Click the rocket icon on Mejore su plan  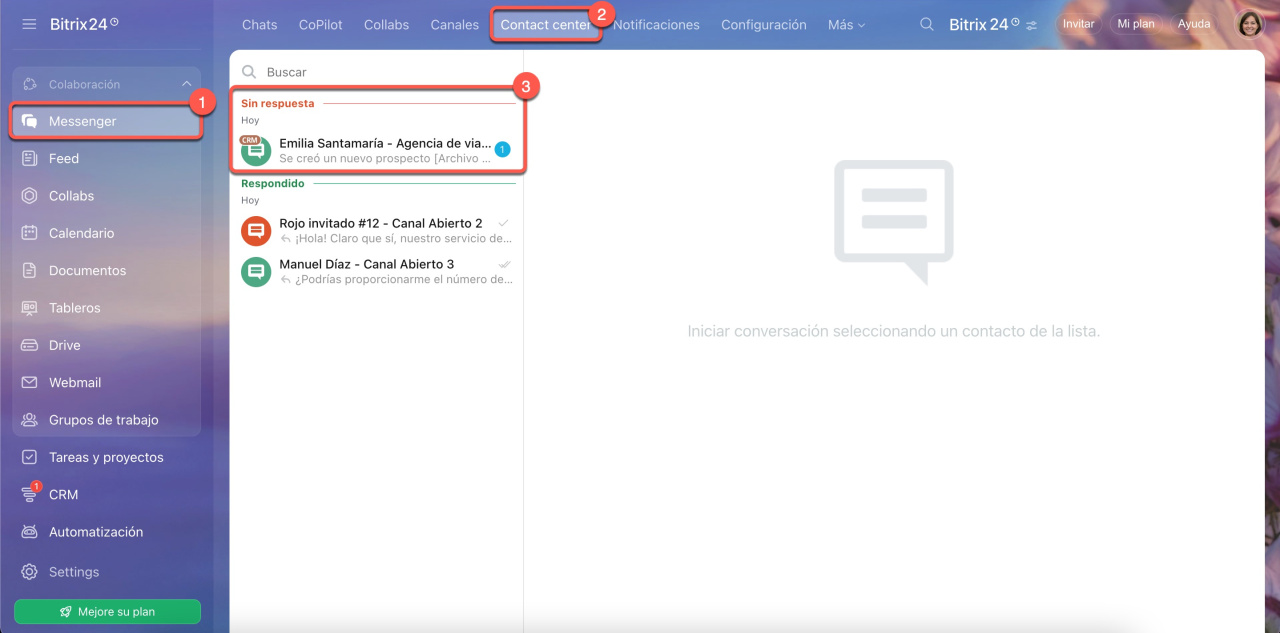[66, 611]
